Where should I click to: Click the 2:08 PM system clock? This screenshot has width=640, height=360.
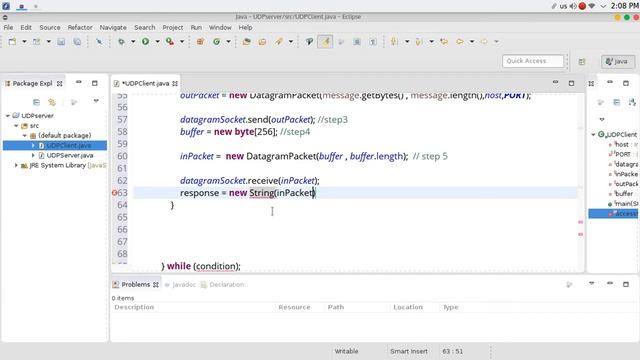pos(624,6)
